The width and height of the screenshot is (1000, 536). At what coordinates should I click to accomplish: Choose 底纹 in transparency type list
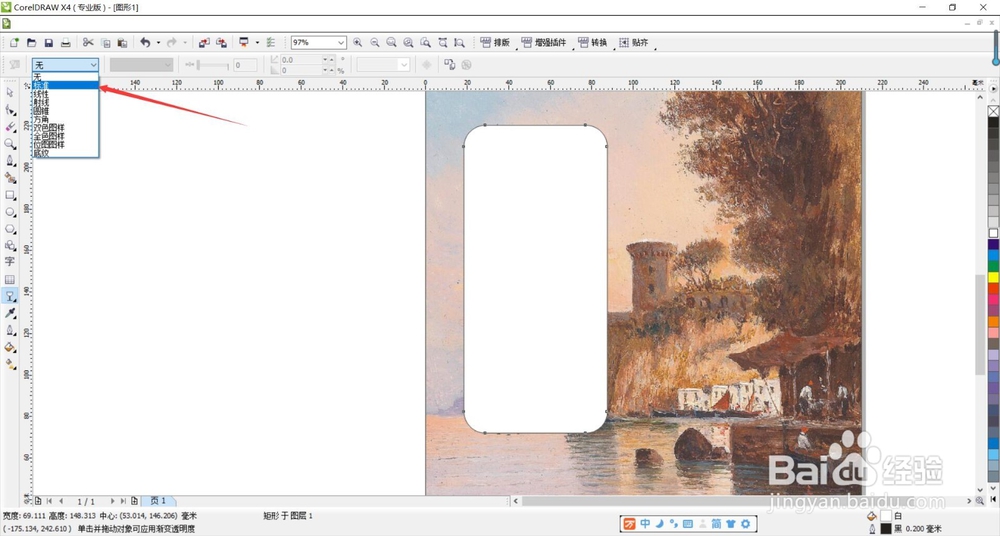tap(66, 153)
